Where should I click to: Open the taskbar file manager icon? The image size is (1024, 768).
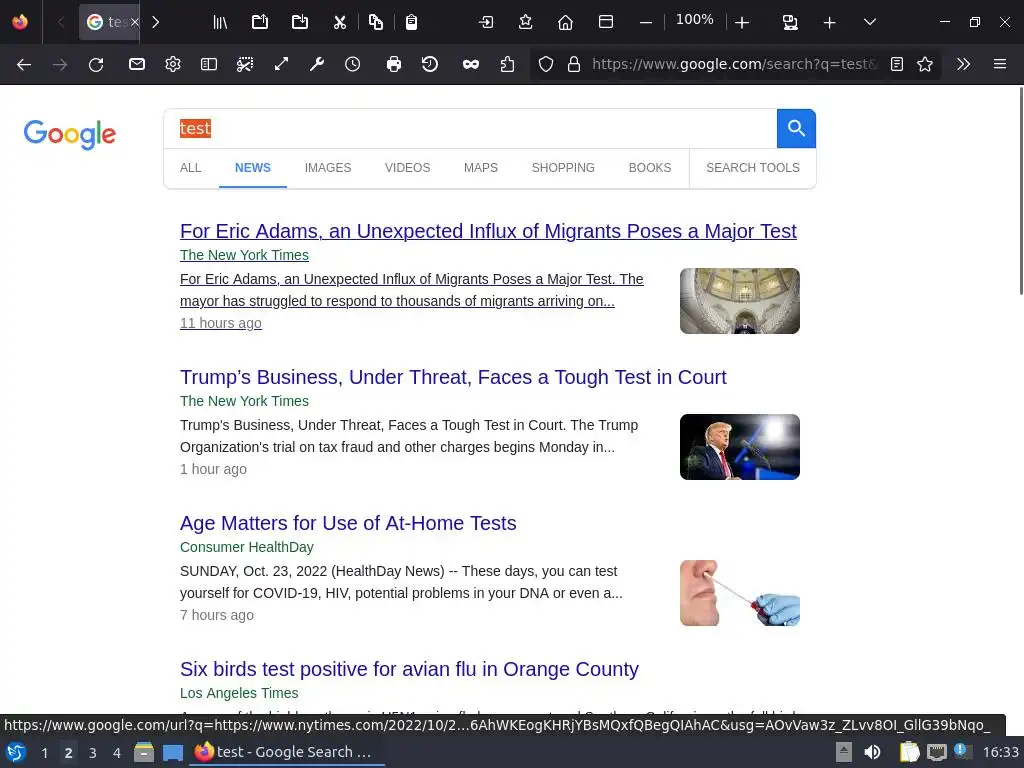pos(144,752)
